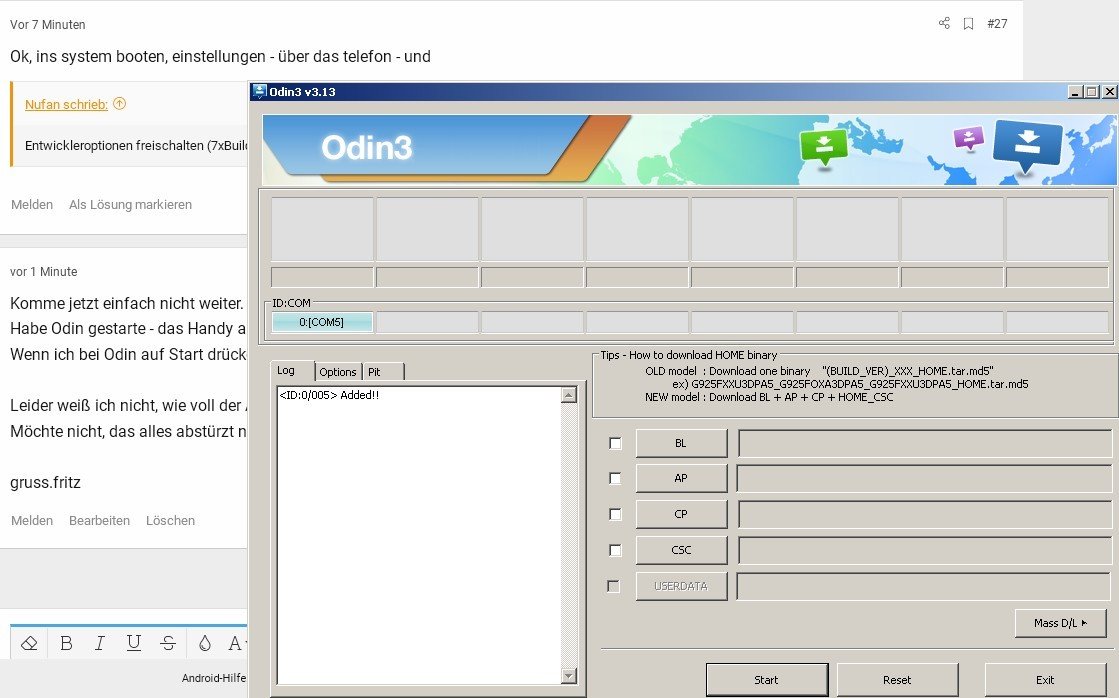The image size is (1119, 698).
Task: Click the log line '<ID:0/005> Added!!'
Action: tap(329, 395)
